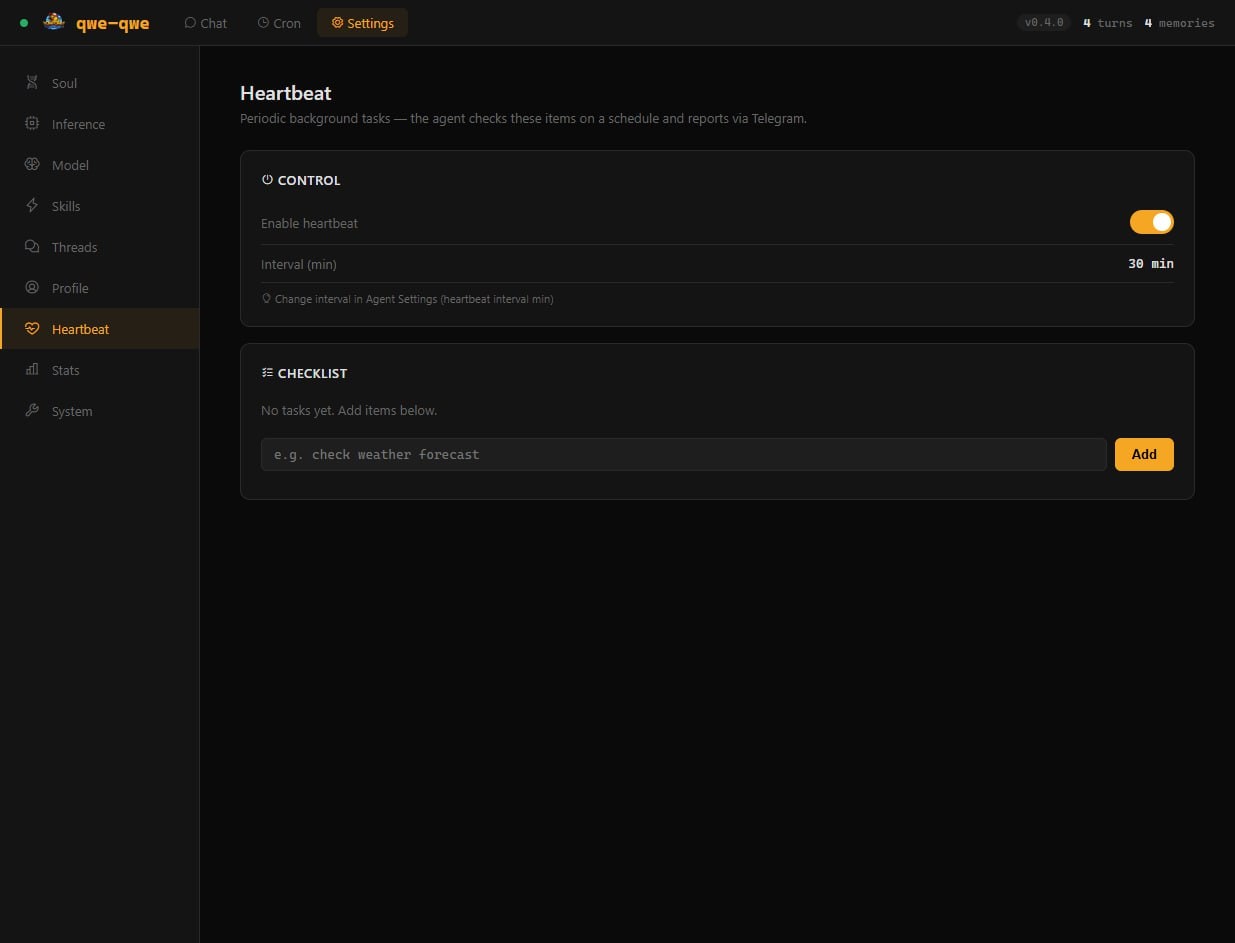Disable the Enable heartbeat toggle
The width and height of the screenshot is (1235, 943).
click(1151, 222)
